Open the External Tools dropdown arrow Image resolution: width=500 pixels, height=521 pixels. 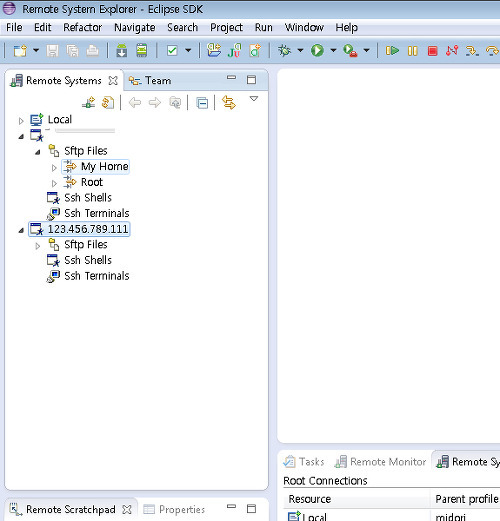coord(366,51)
